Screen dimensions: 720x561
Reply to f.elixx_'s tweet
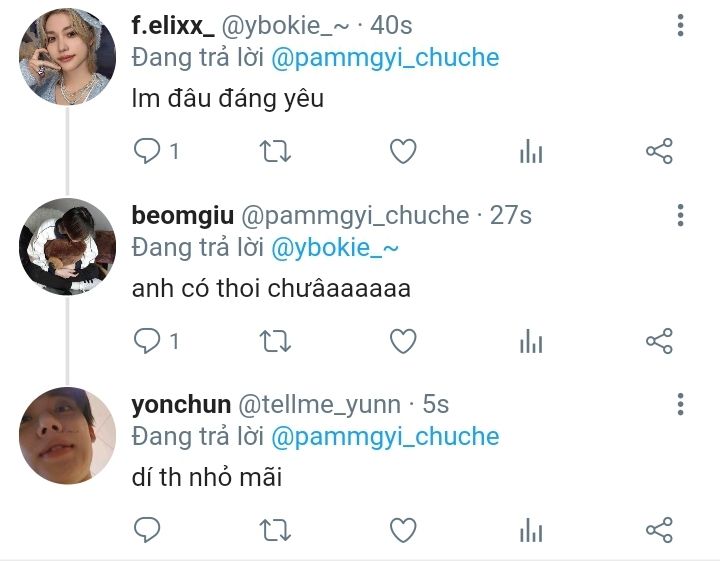147,151
